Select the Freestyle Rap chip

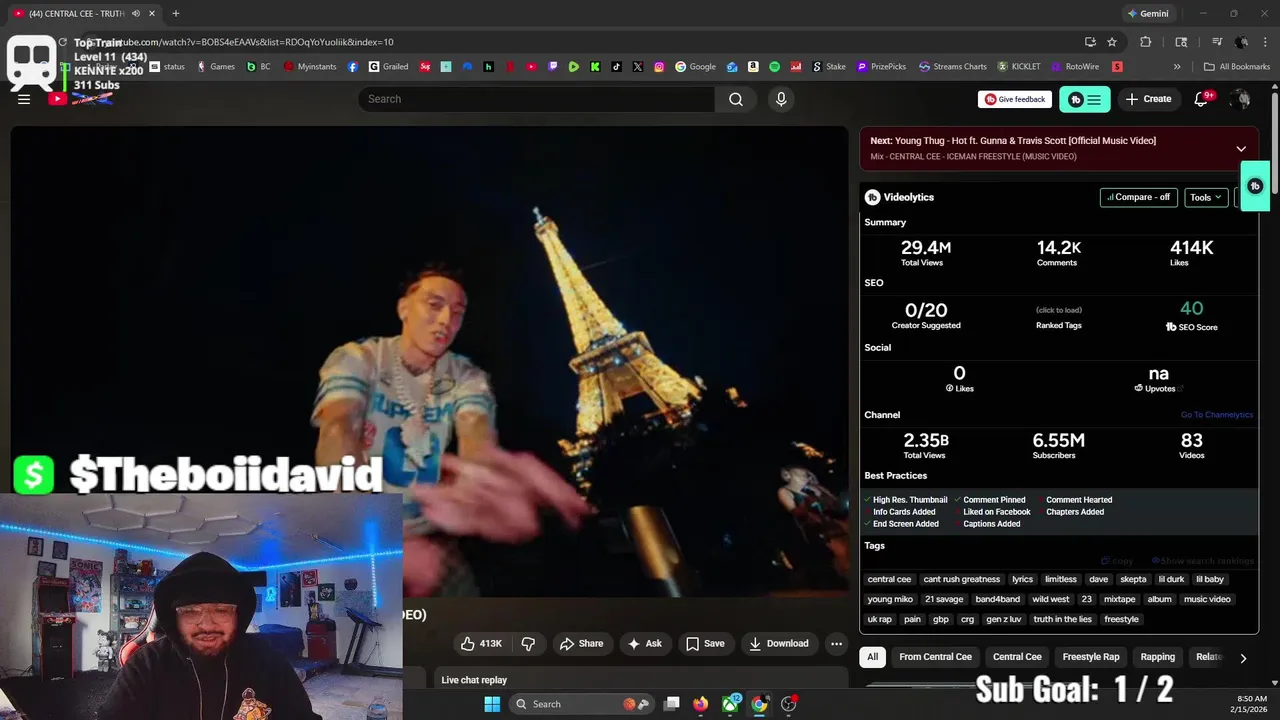1090,657
